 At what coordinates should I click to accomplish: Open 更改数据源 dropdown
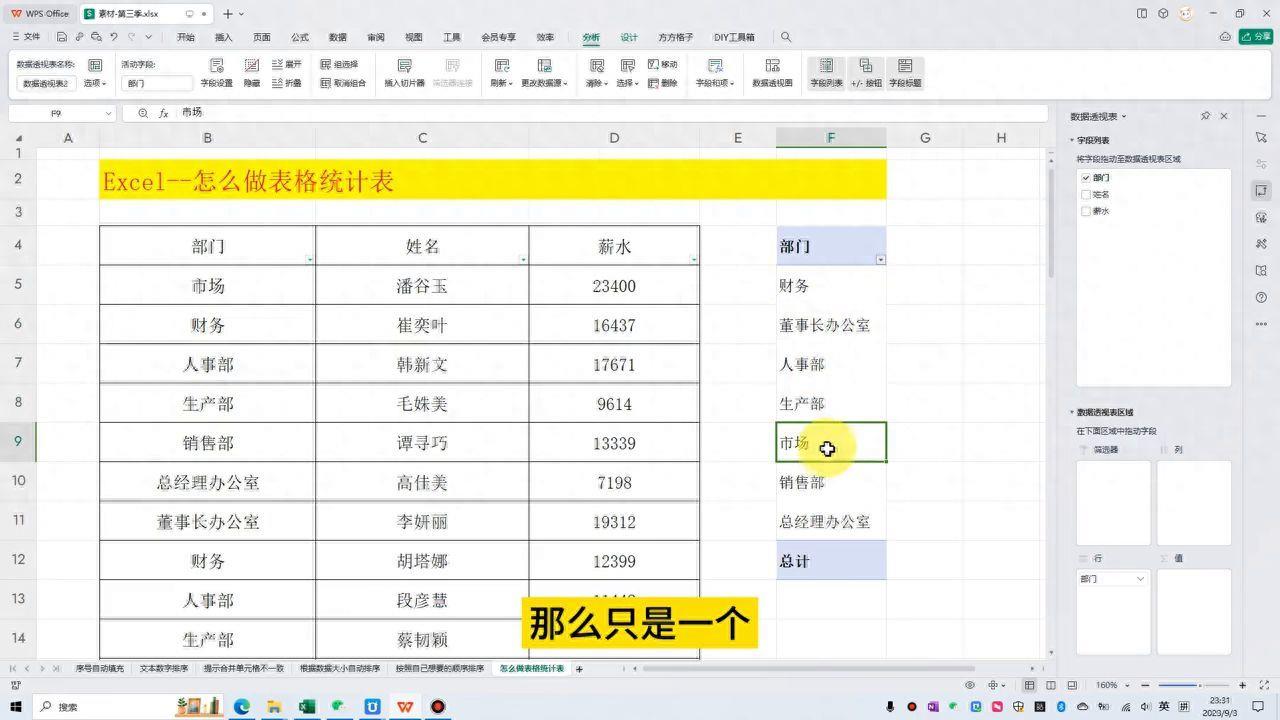544,83
